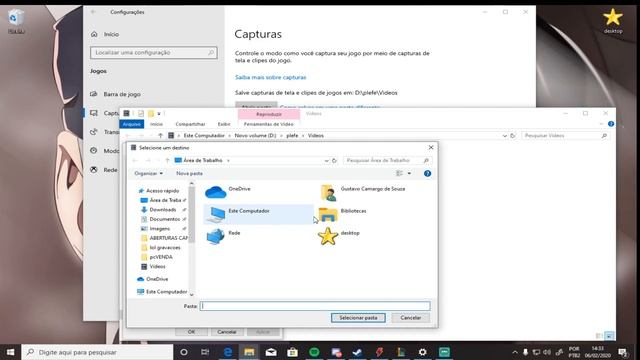Open Início tab in Explorer ribbon

click(156, 124)
